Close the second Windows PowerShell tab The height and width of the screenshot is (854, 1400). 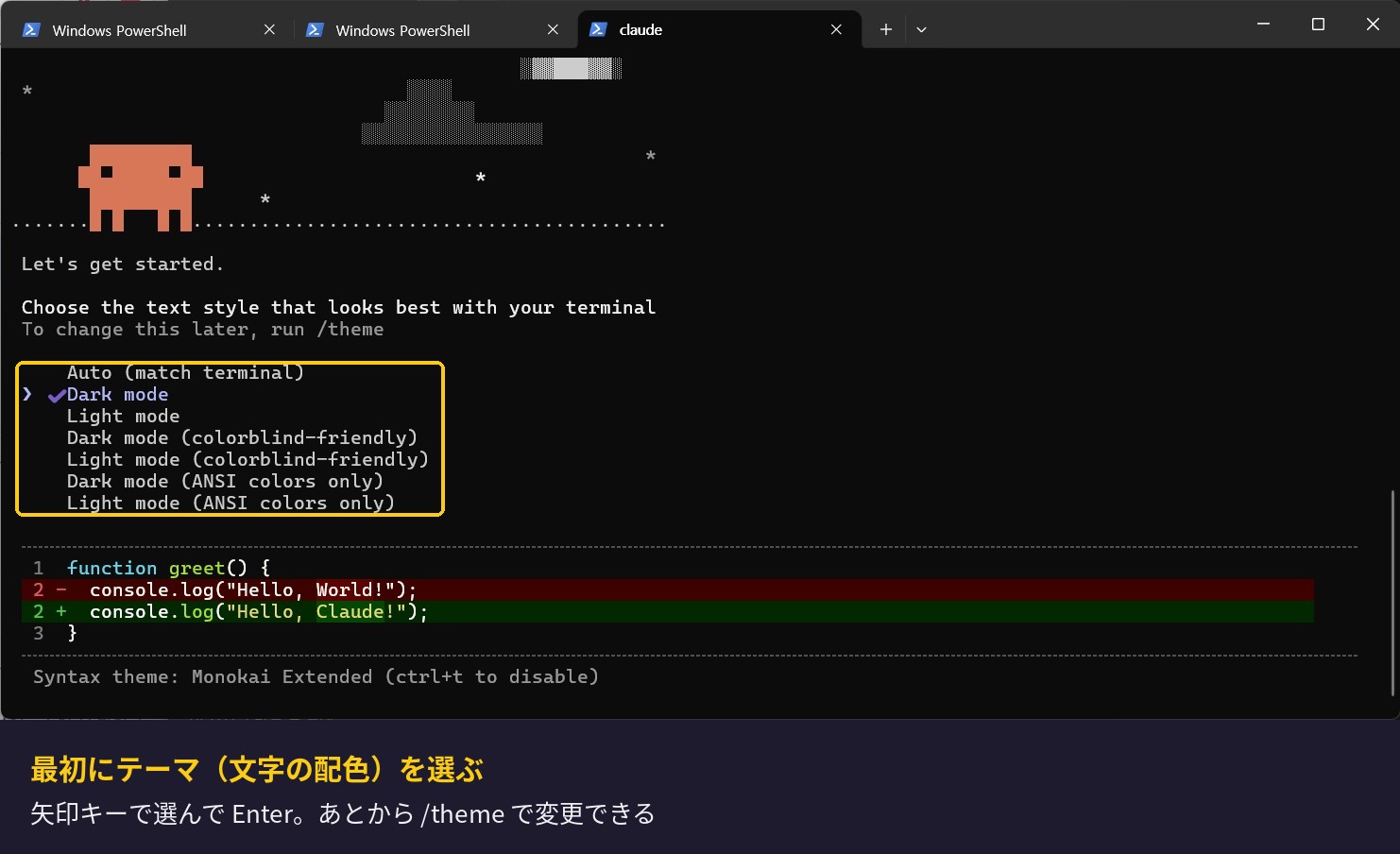click(553, 29)
